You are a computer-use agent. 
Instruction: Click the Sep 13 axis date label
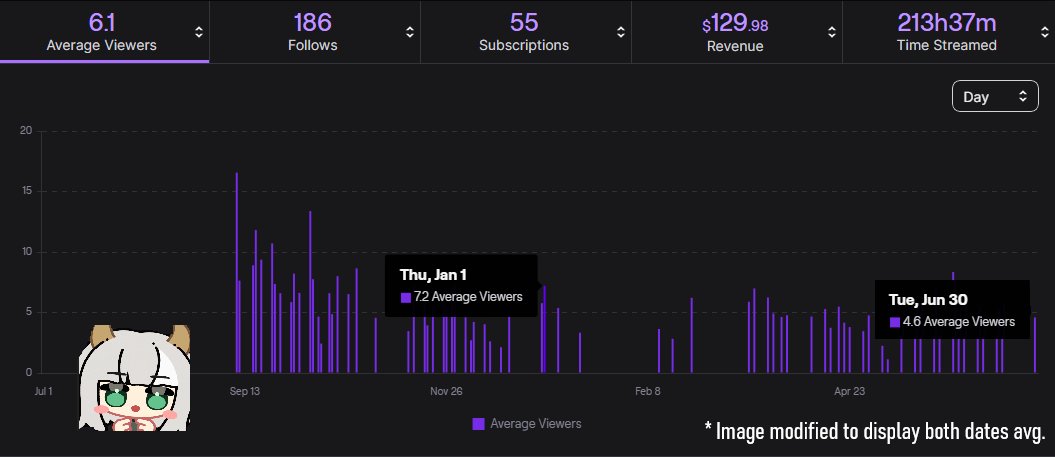245,392
